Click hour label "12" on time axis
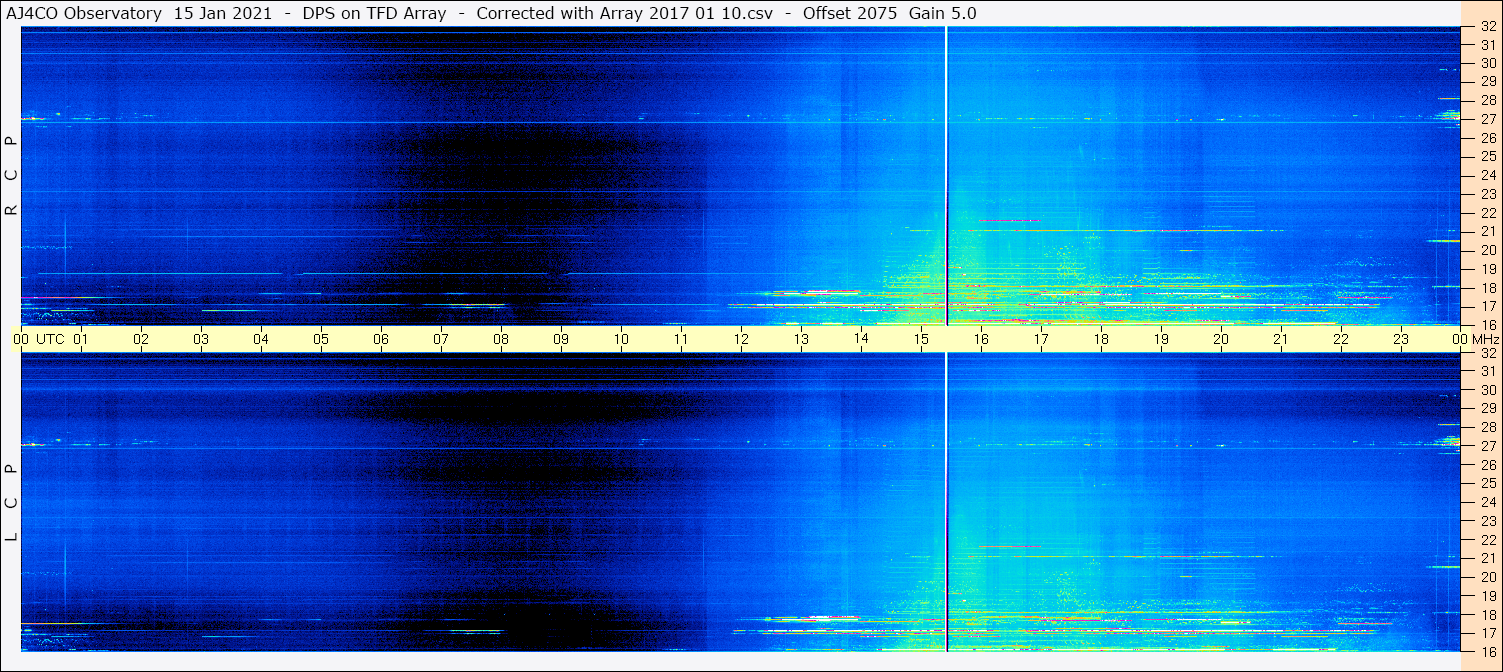This screenshot has width=1503, height=672. [741, 339]
